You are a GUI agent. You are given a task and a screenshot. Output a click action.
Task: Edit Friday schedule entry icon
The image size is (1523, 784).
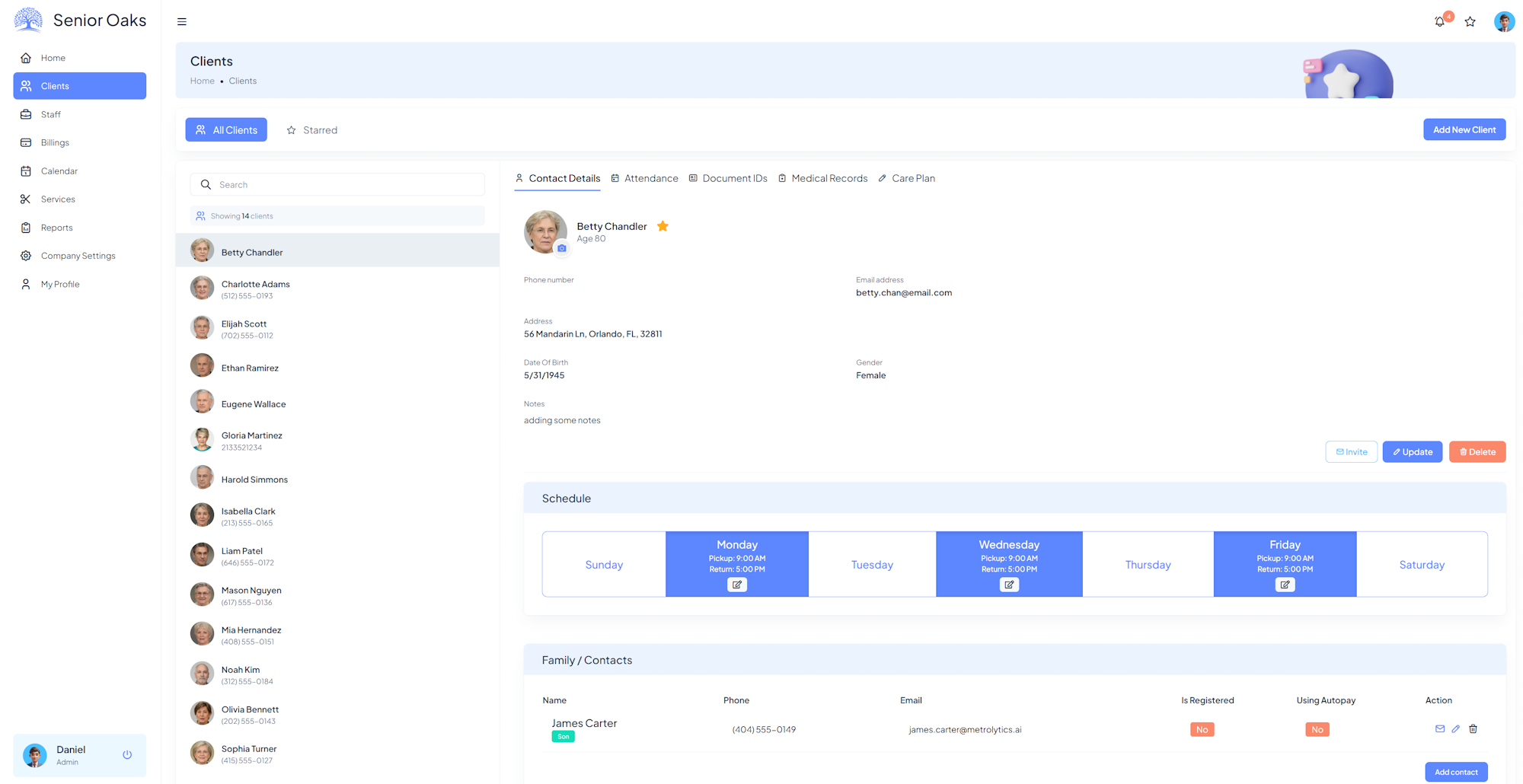coord(1285,585)
